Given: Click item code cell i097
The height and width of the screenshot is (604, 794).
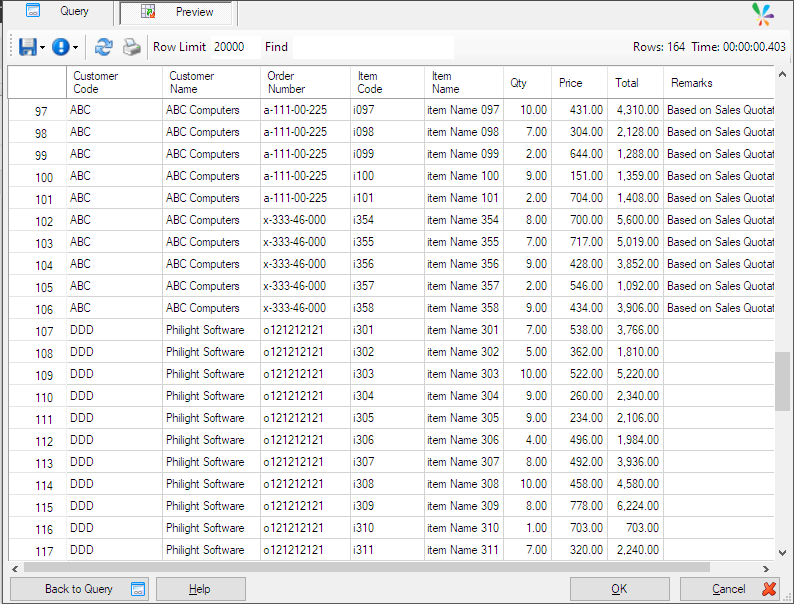Looking at the screenshot, I should pyautogui.click(x=387, y=110).
